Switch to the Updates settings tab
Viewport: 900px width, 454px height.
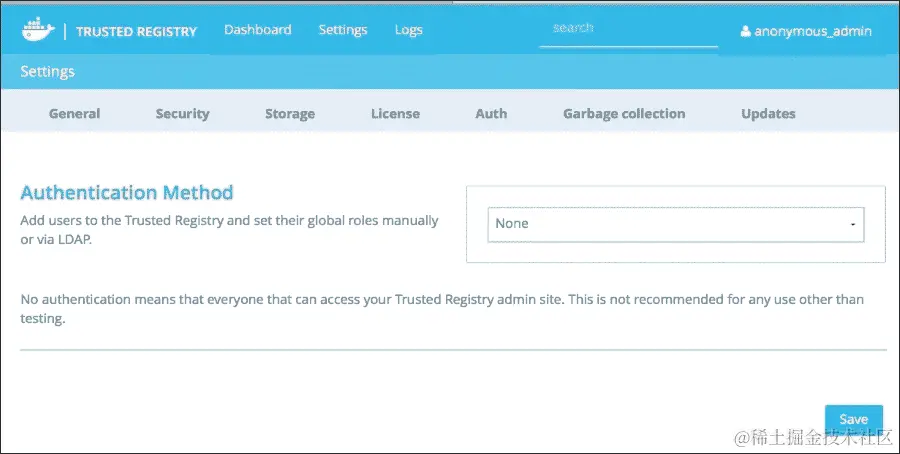coord(769,114)
